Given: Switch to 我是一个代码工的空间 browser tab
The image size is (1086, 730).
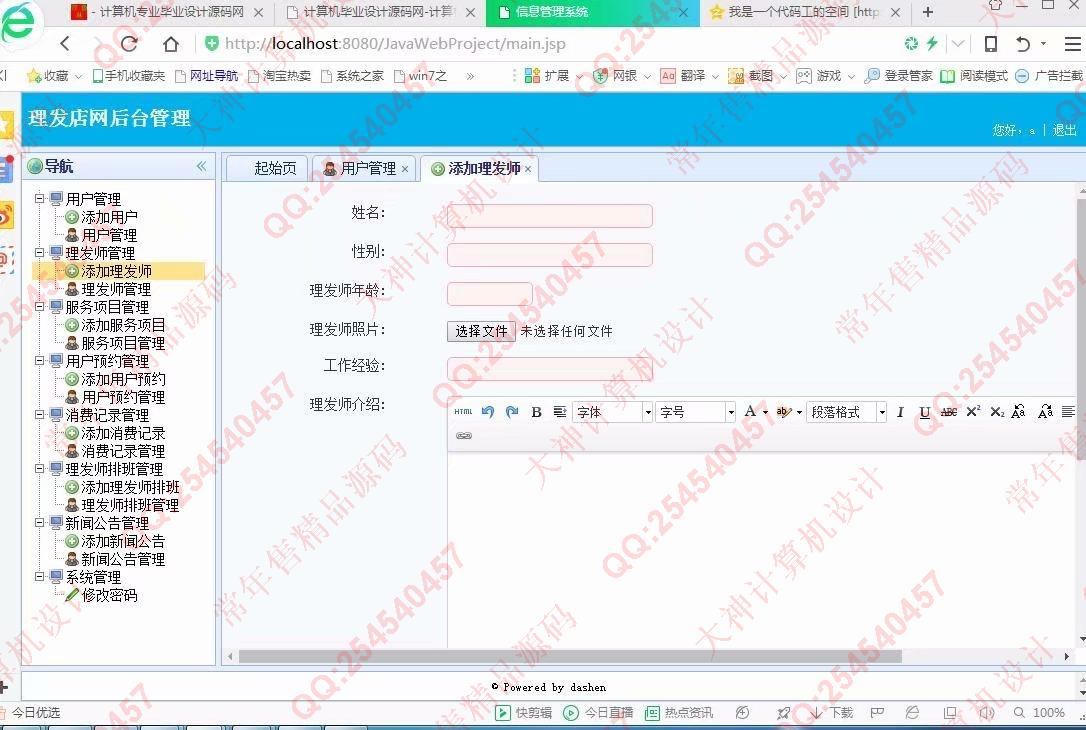Looking at the screenshot, I should (x=803, y=12).
